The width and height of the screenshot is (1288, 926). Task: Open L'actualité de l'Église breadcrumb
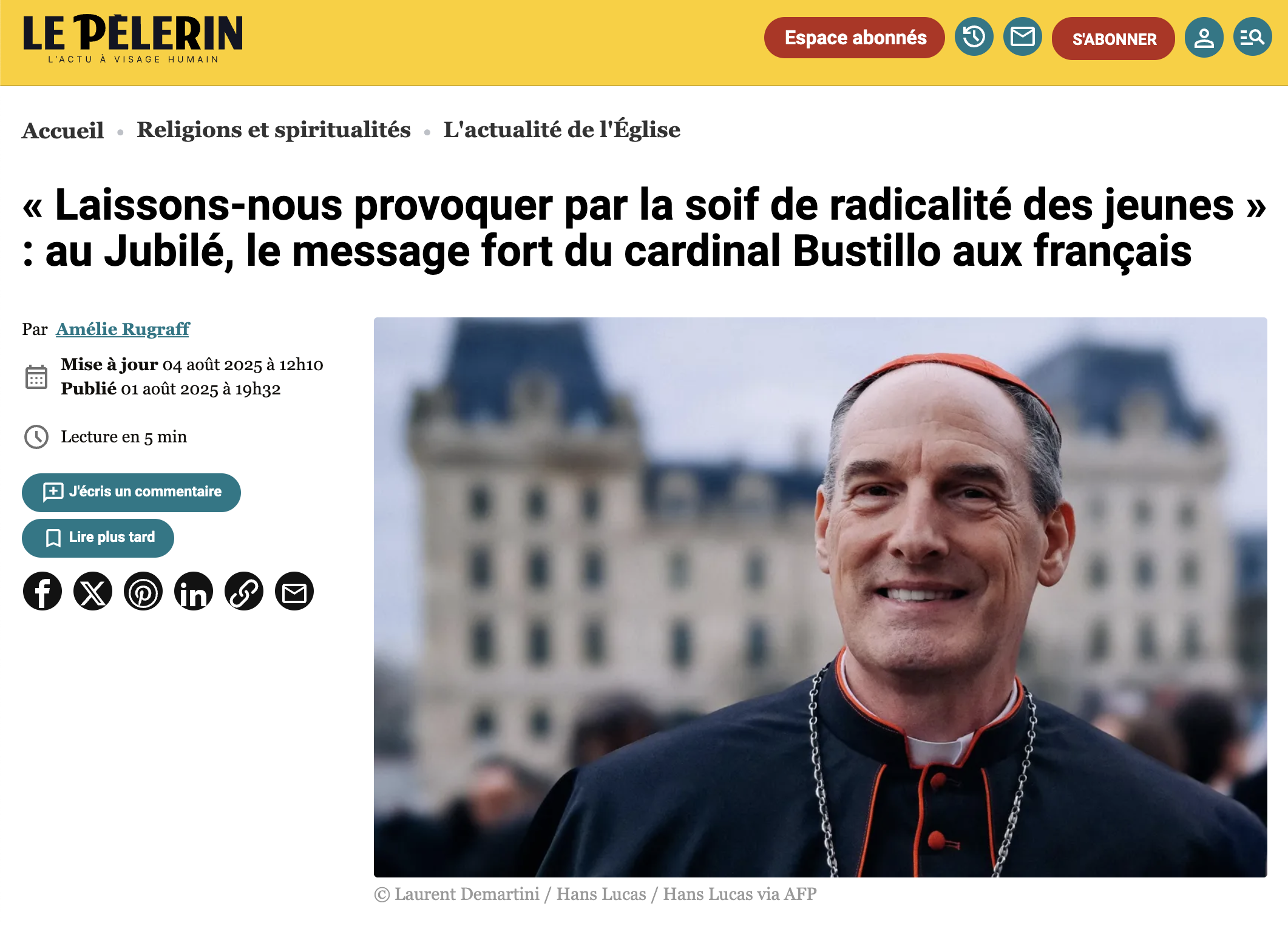tap(561, 129)
